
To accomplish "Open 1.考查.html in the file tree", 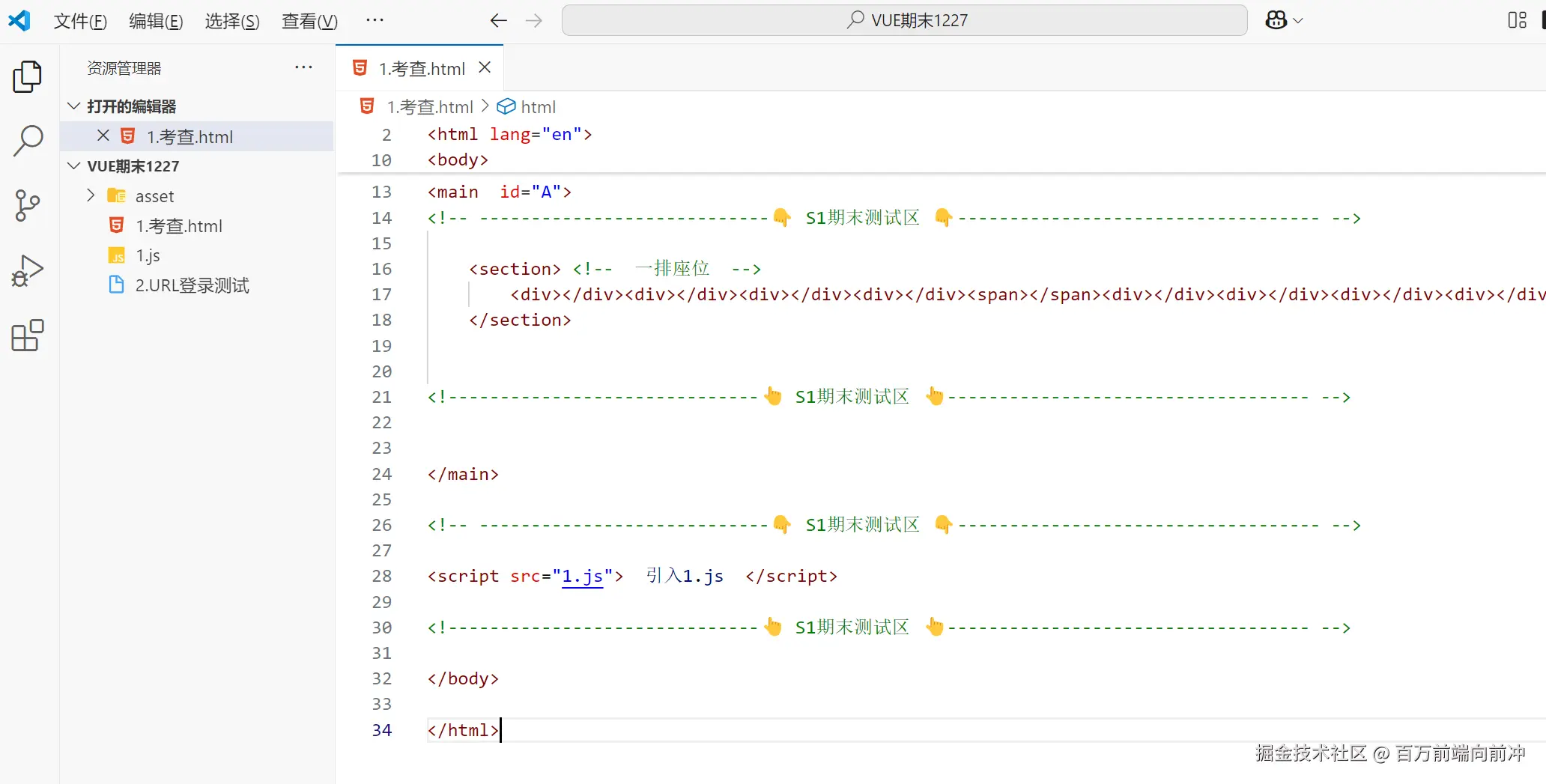I will [x=197, y=225].
